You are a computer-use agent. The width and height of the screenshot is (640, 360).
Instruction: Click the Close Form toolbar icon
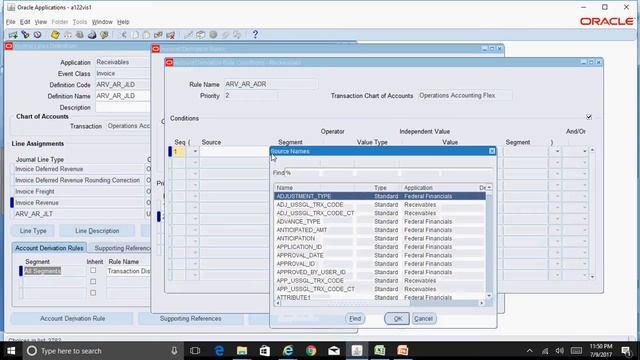pyautogui.click(x=104, y=35)
